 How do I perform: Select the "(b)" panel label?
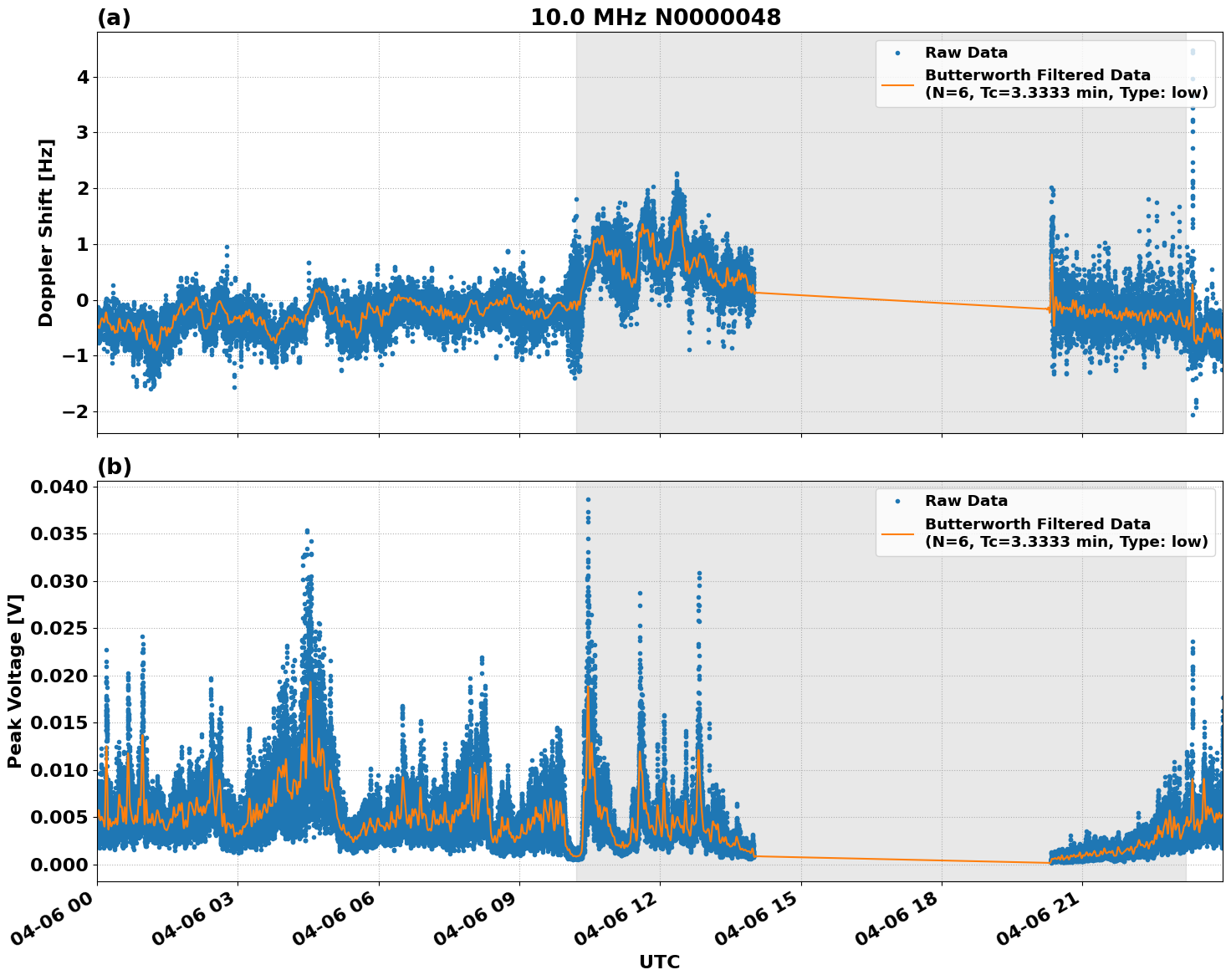point(115,467)
